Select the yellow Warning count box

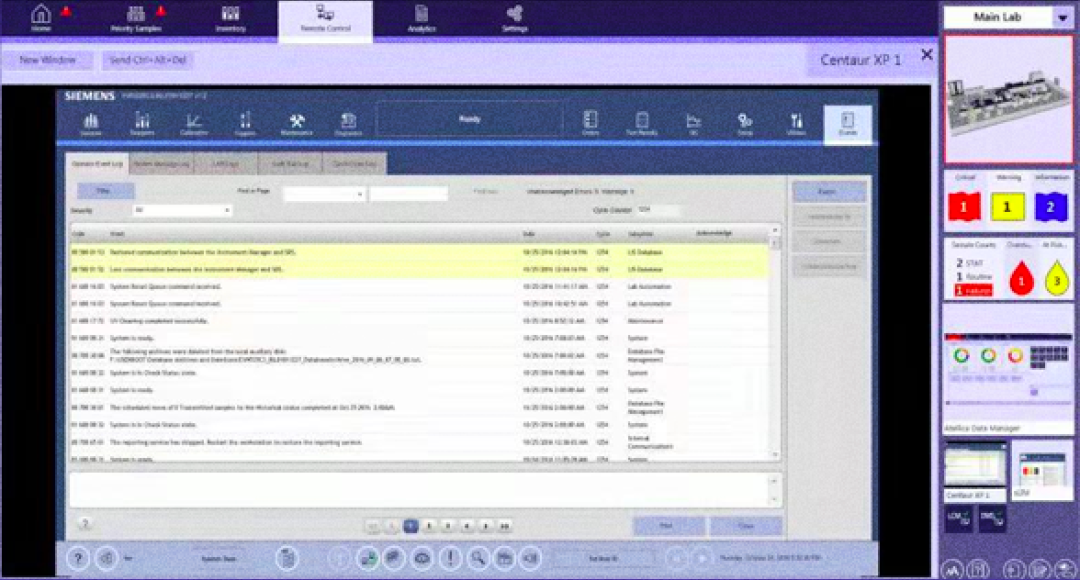point(1007,206)
